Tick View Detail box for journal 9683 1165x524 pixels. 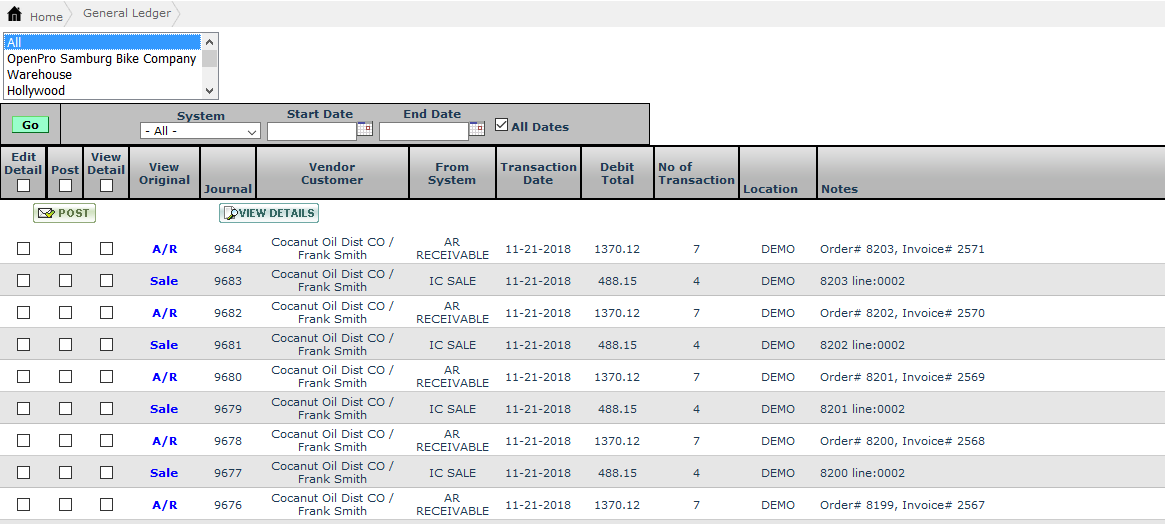tap(106, 281)
